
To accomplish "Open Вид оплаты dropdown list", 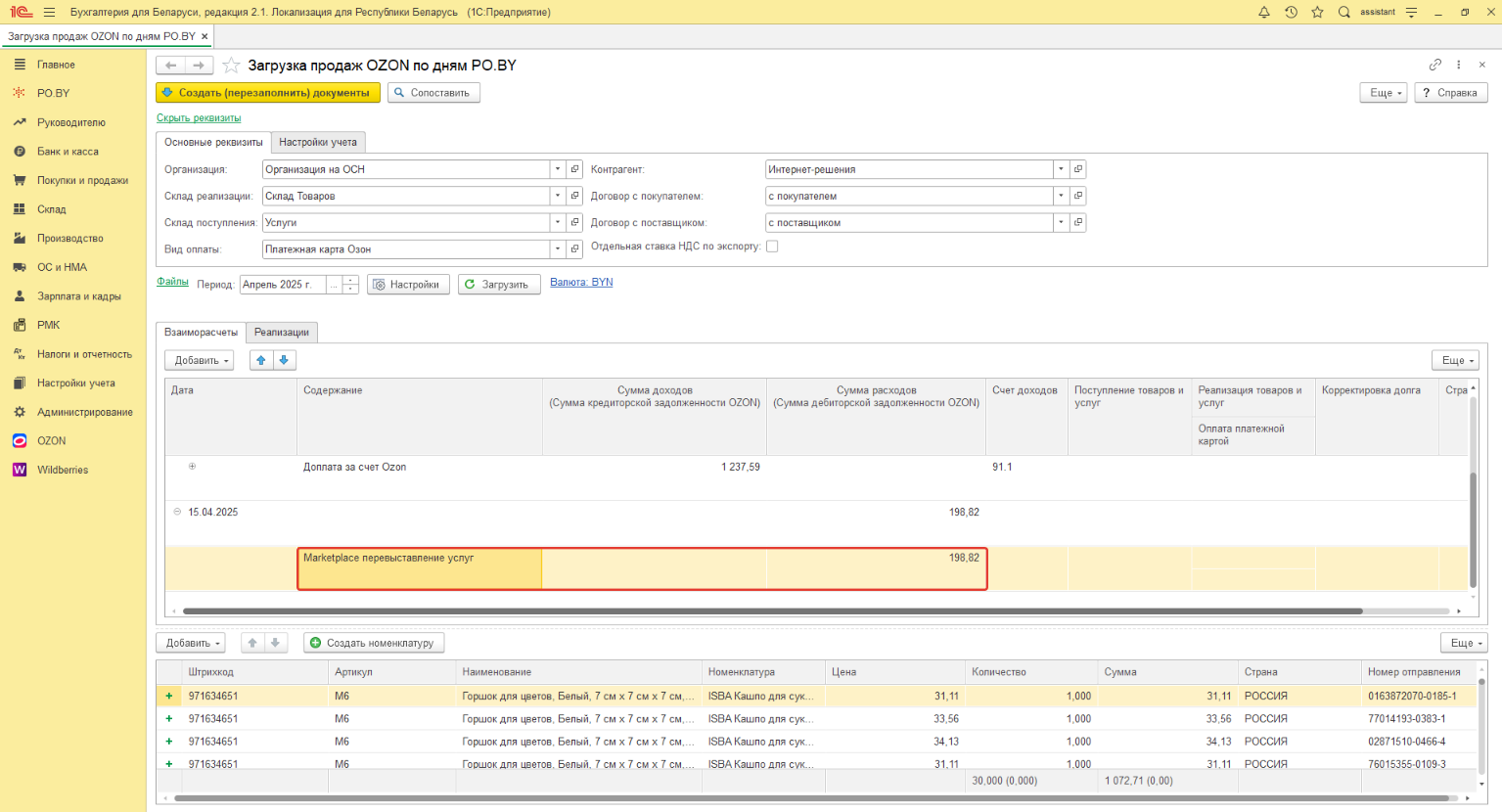I will pos(558,248).
